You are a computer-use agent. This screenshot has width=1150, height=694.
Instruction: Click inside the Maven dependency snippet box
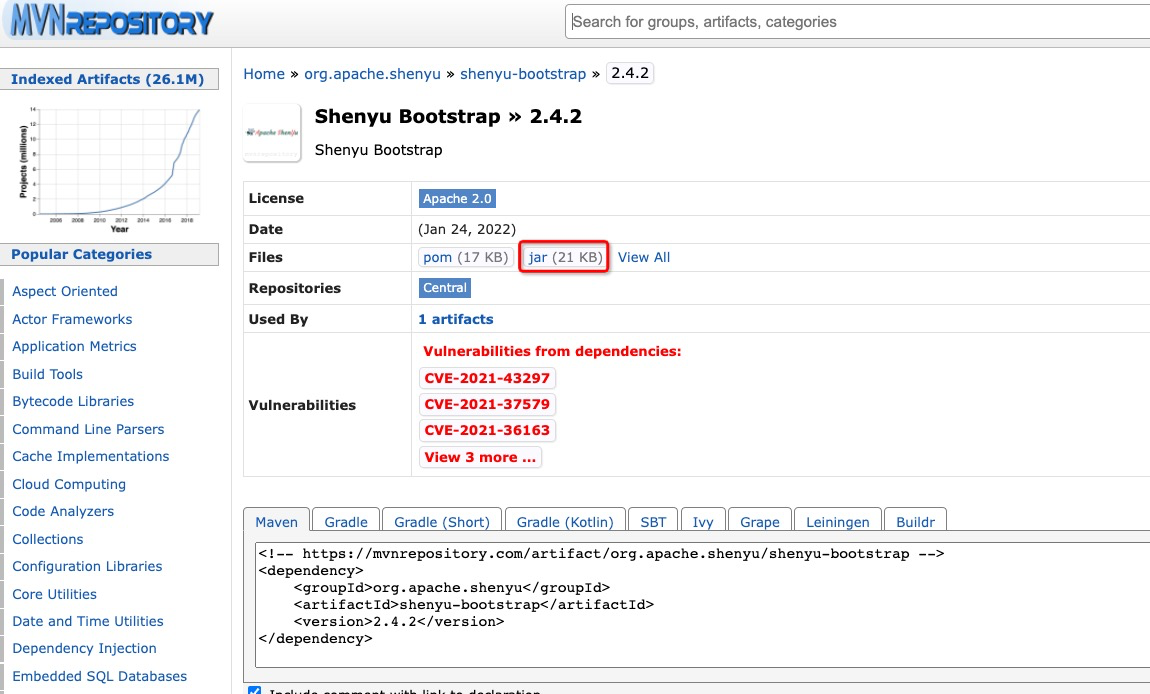coord(703,604)
